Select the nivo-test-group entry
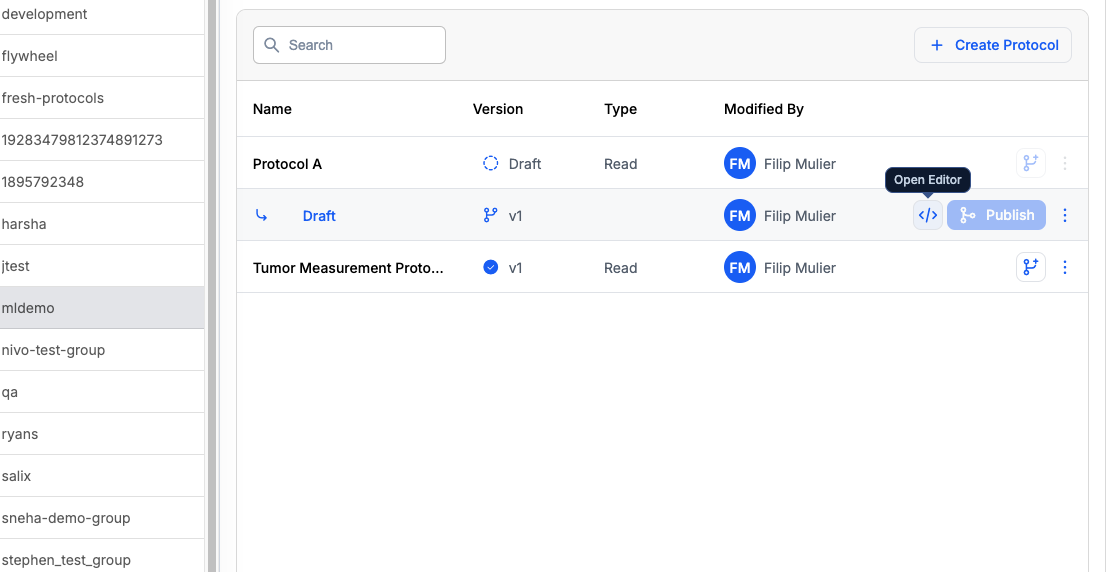1116x572 pixels. pos(102,350)
